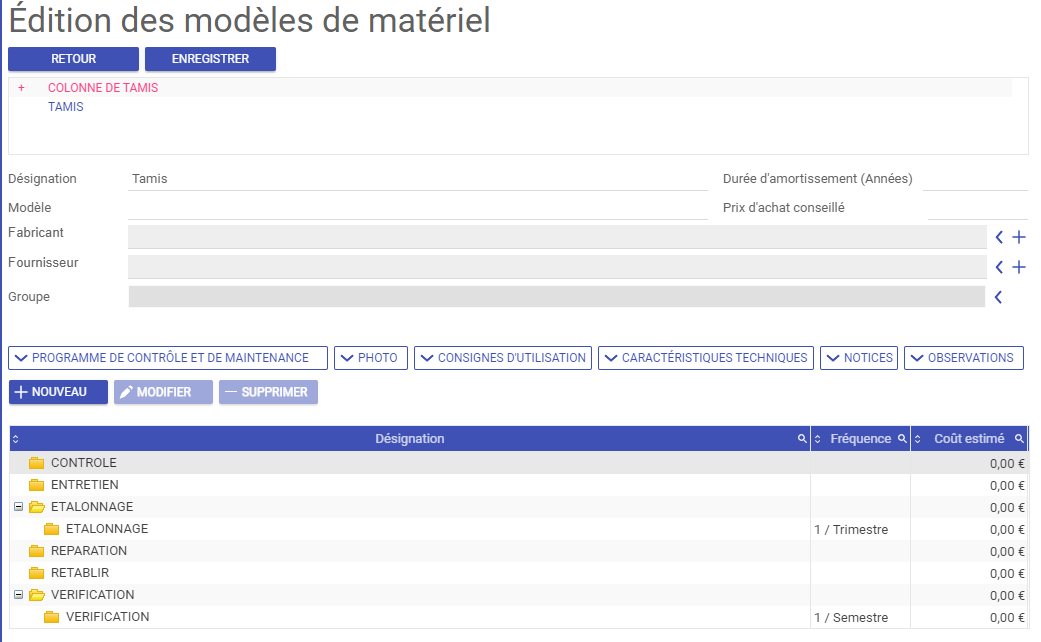Focus Prix d'achat conseillé field
The image size is (1041, 642).
click(x=977, y=208)
